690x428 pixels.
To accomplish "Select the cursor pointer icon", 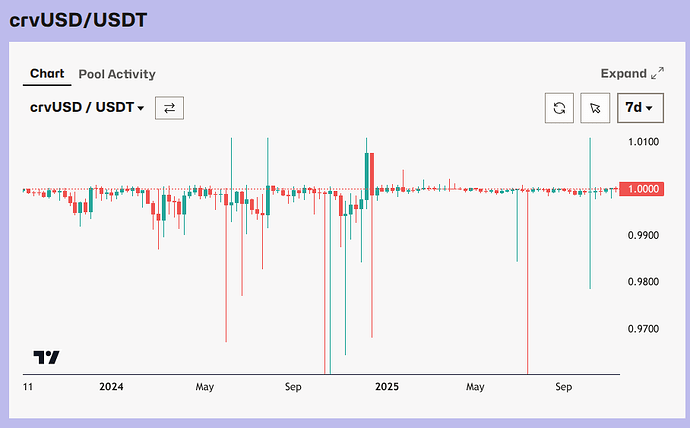I will pyautogui.click(x=595, y=107).
